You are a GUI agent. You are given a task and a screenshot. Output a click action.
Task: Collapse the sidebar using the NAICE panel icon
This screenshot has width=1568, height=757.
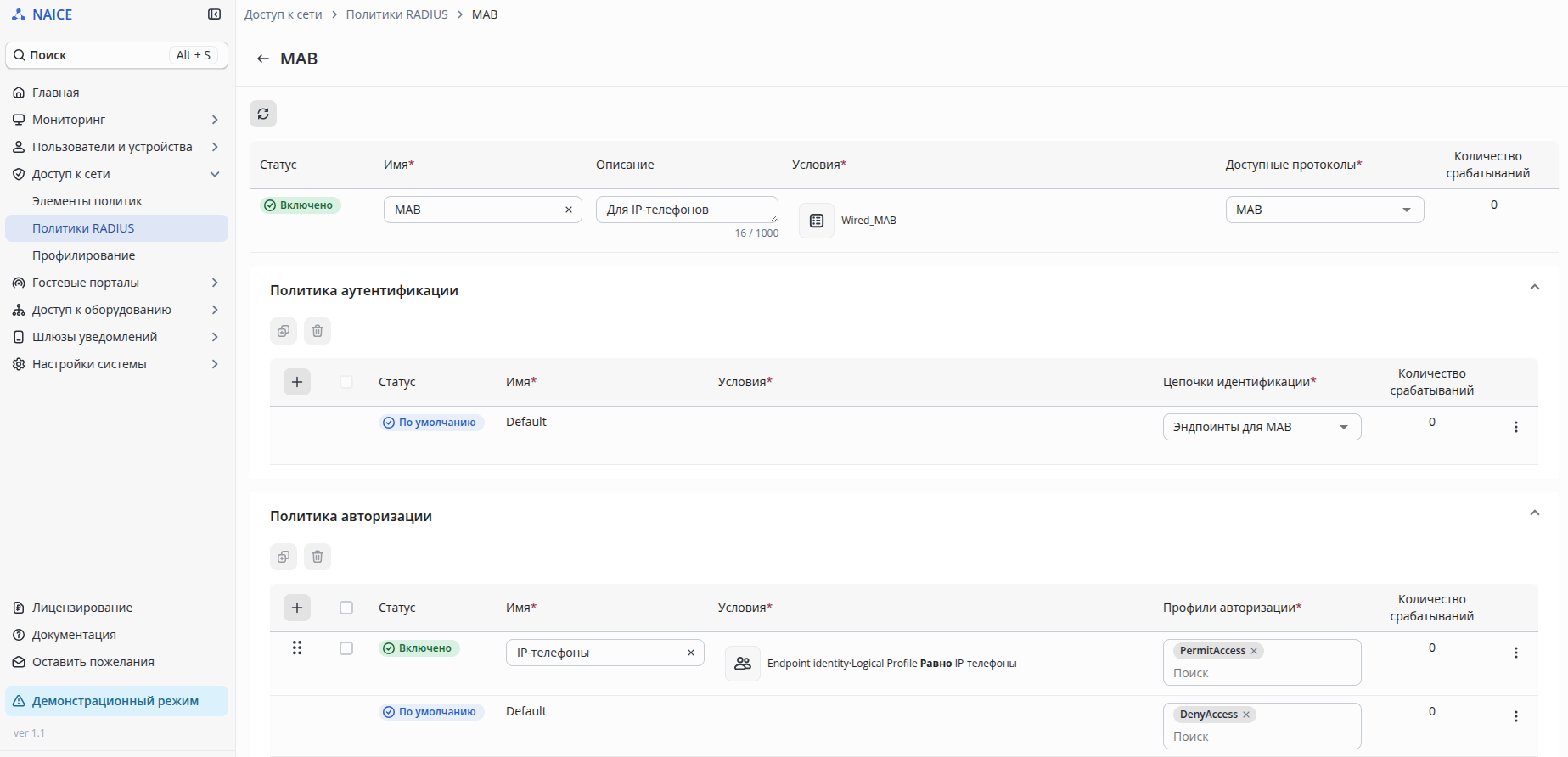click(214, 14)
